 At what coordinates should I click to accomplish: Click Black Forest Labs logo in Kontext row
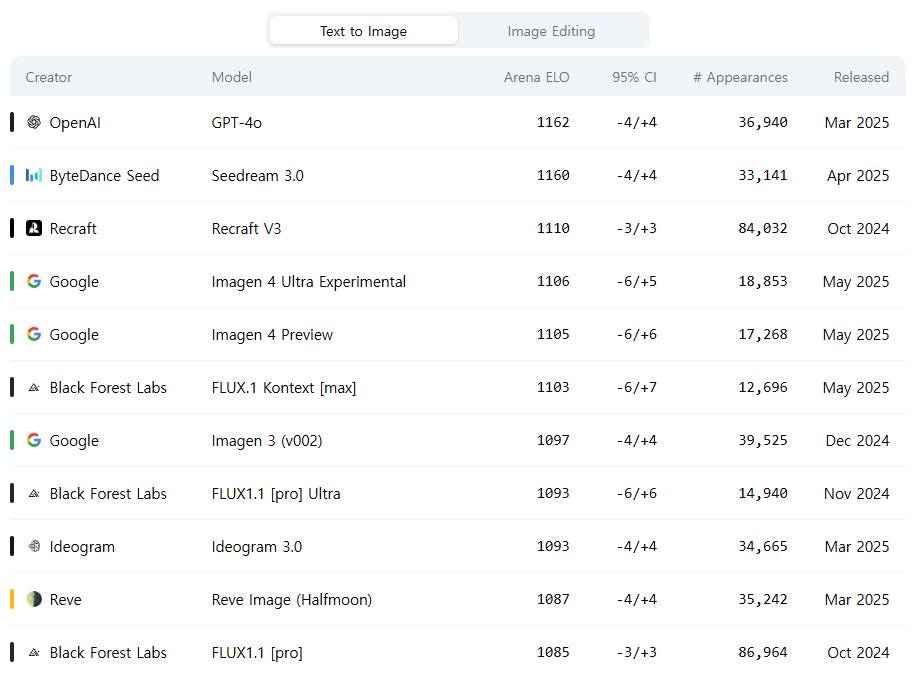point(34,387)
